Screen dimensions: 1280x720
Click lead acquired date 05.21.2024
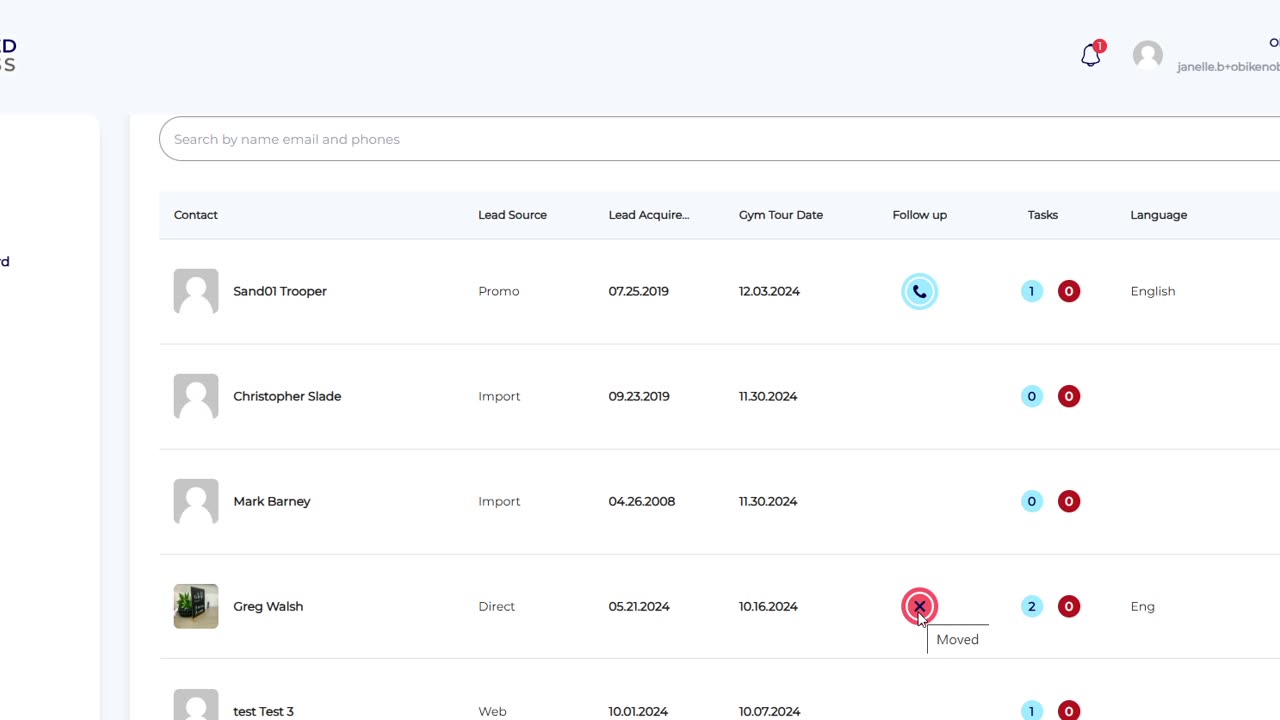pos(639,606)
